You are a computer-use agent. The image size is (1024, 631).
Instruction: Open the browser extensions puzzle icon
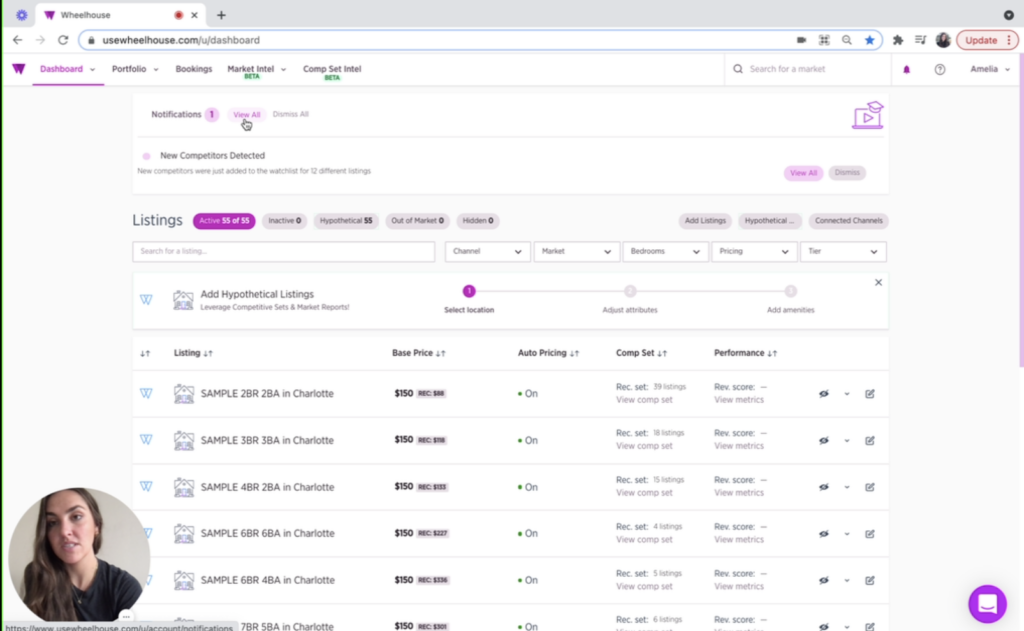coord(898,40)
